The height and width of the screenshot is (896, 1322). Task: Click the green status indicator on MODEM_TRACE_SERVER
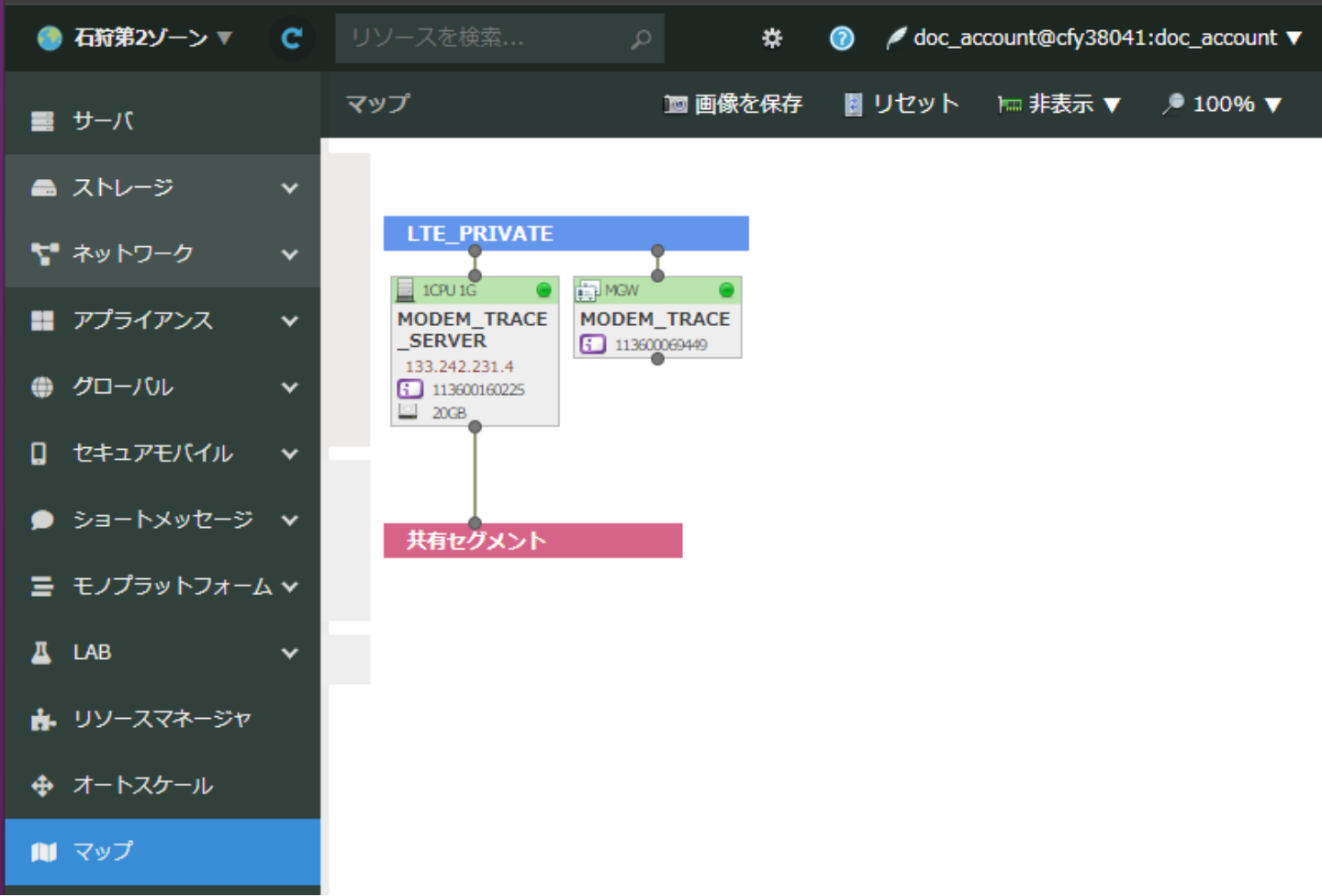[543, 290]
